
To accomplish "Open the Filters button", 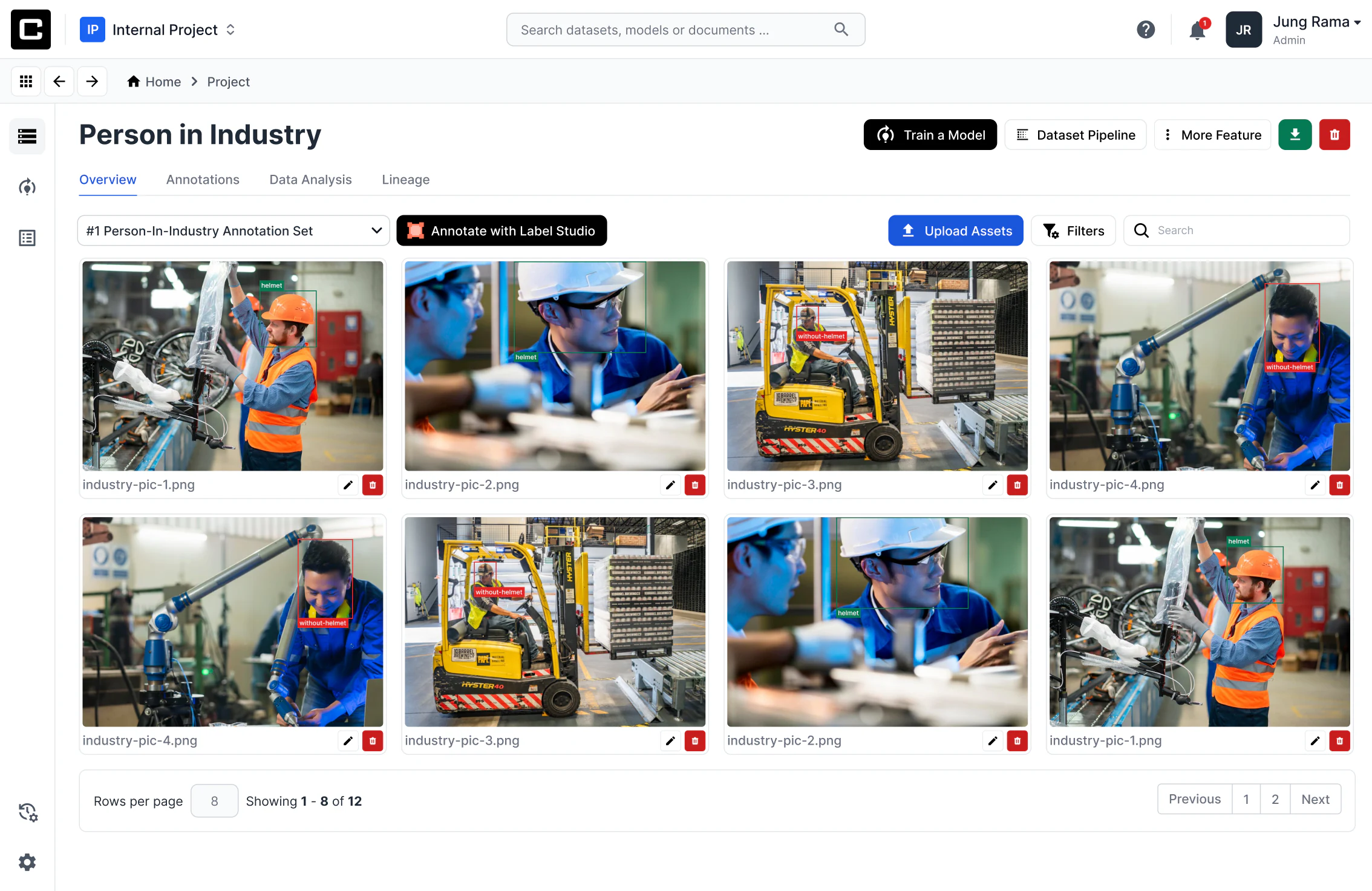I will pyautogui.click(x=1074, y=230).
